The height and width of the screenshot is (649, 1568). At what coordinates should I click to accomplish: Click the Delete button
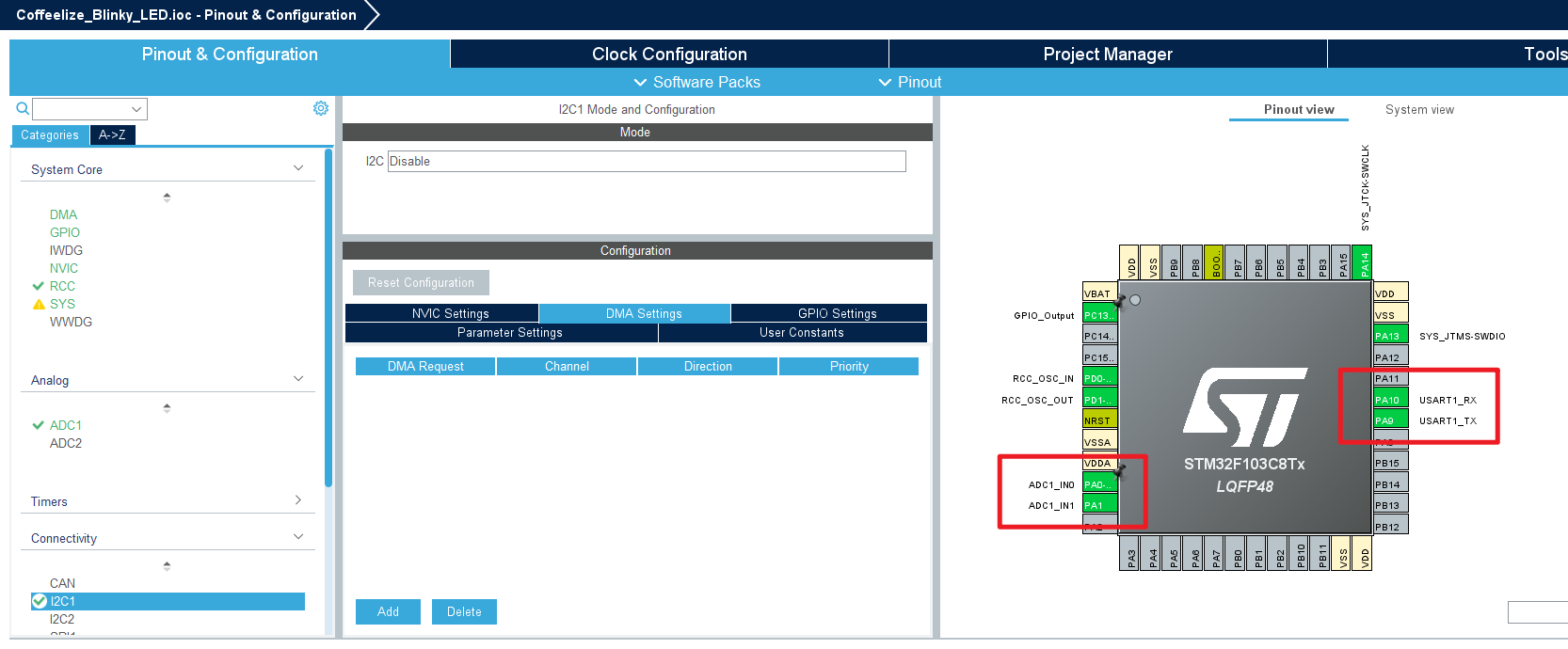click(464, 611)
